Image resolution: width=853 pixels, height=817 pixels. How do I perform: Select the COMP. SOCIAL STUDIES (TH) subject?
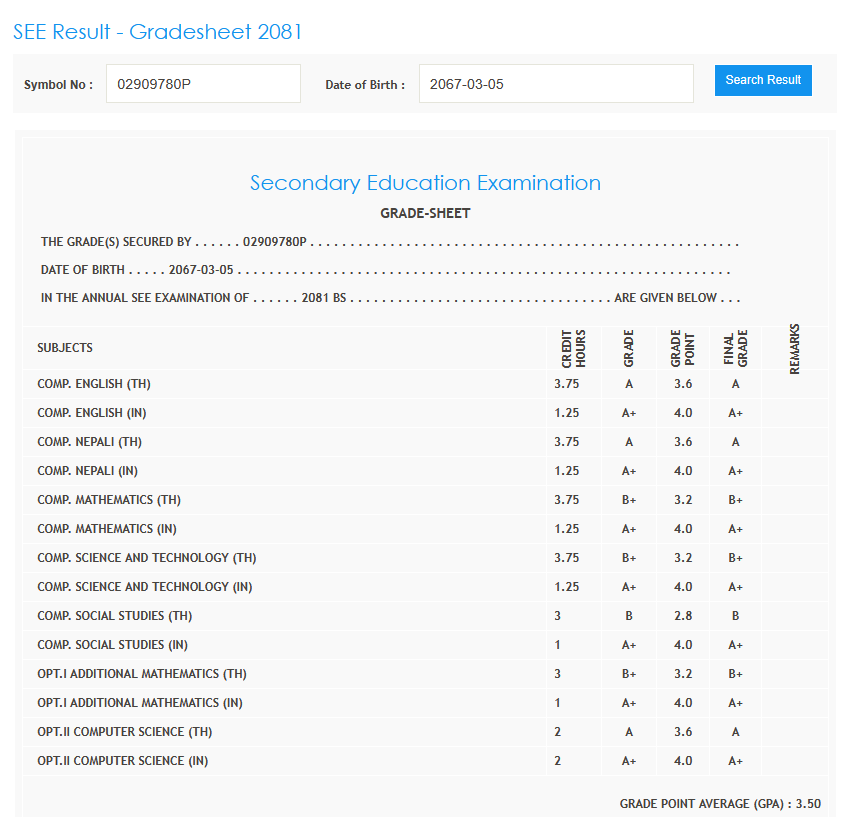(115, 616)
